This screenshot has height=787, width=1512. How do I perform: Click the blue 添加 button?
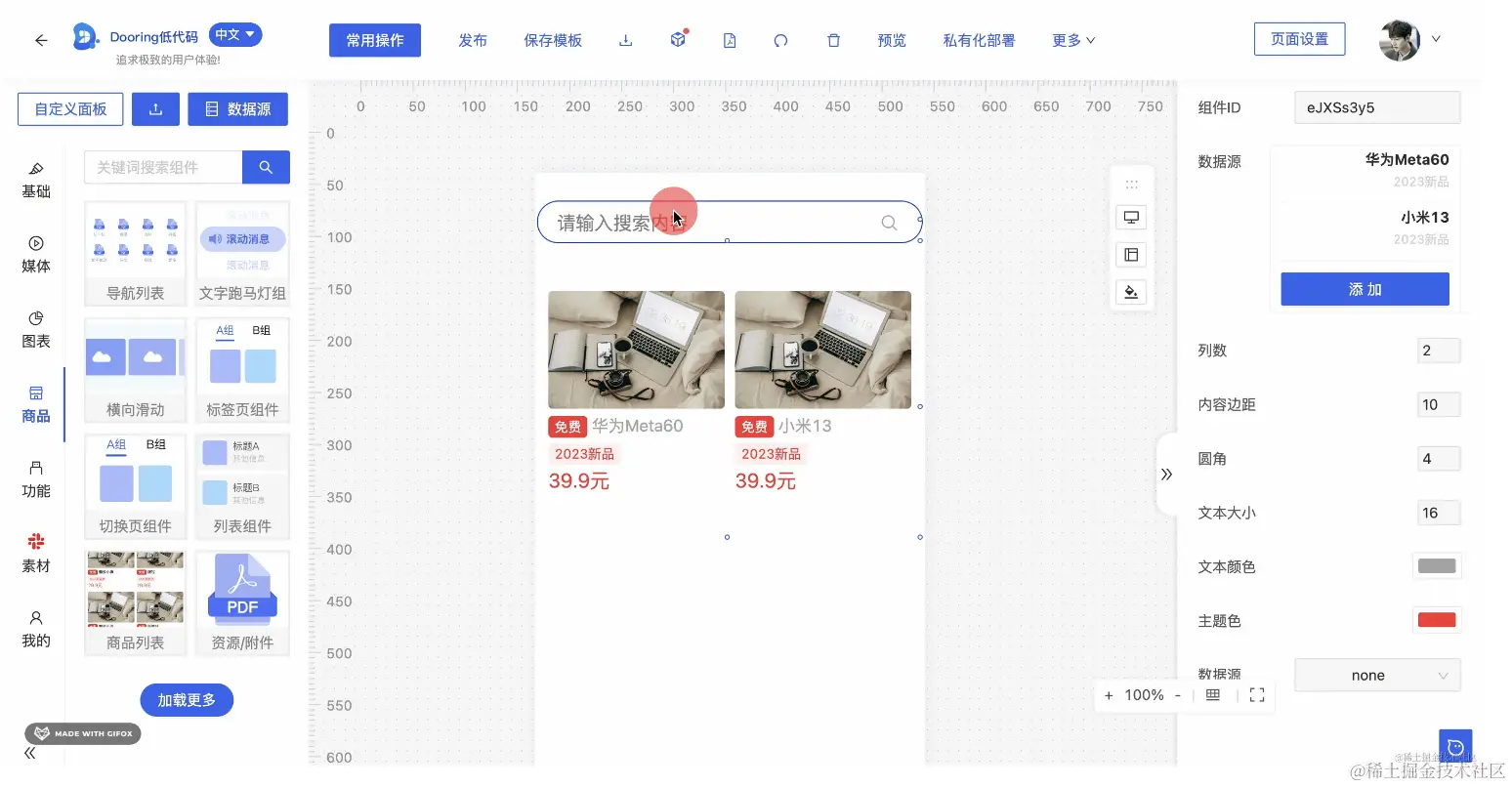(1365, 289)
